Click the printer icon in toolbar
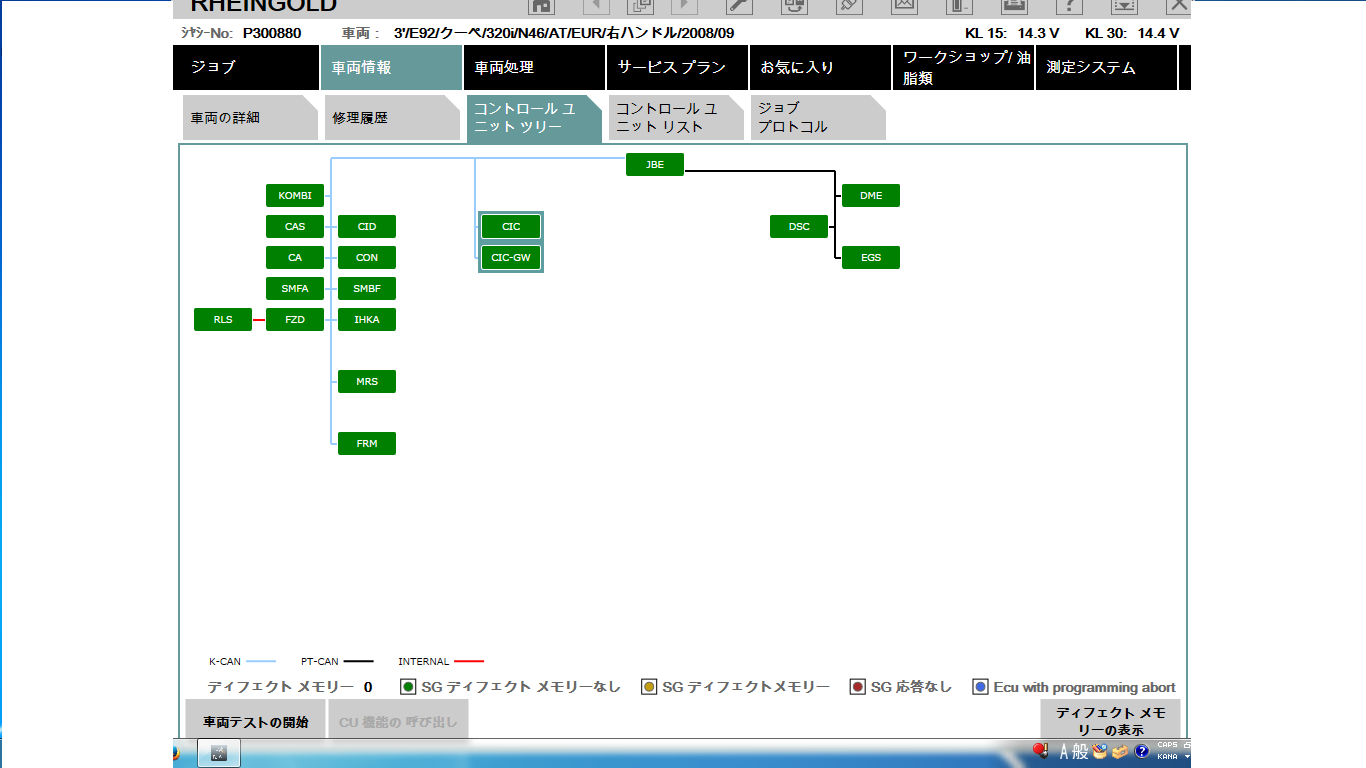Image resolution: width=1366 pixels, height=768 pixels. [x=1014, y=5]
